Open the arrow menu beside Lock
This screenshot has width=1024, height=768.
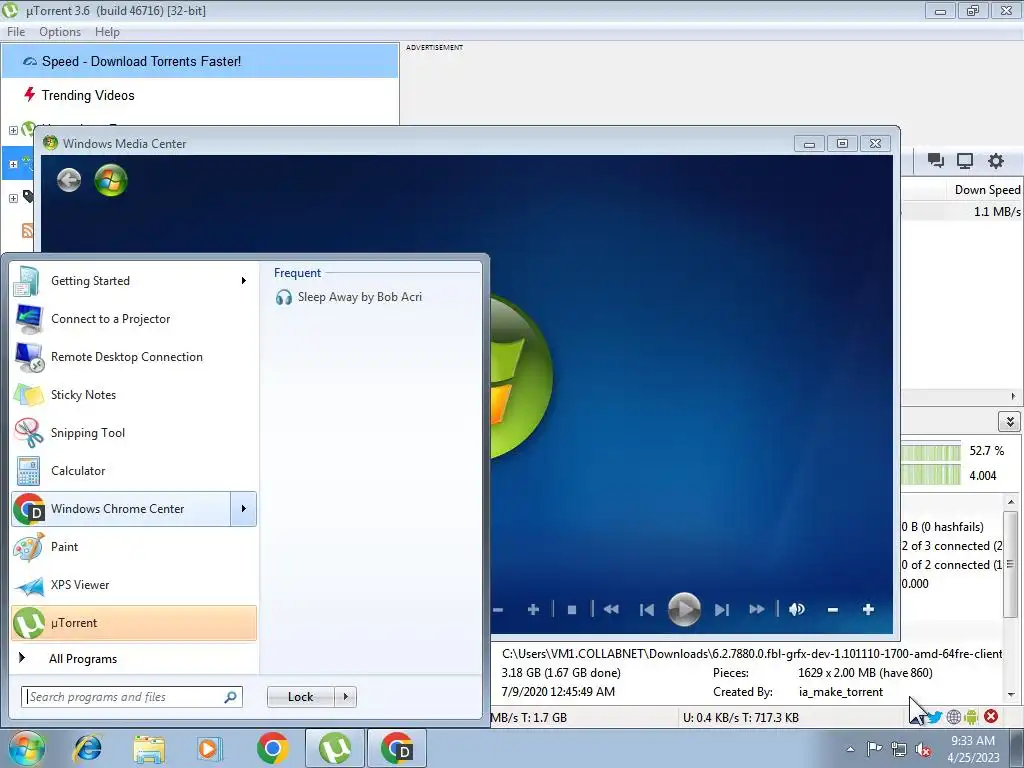coord(345,697)
